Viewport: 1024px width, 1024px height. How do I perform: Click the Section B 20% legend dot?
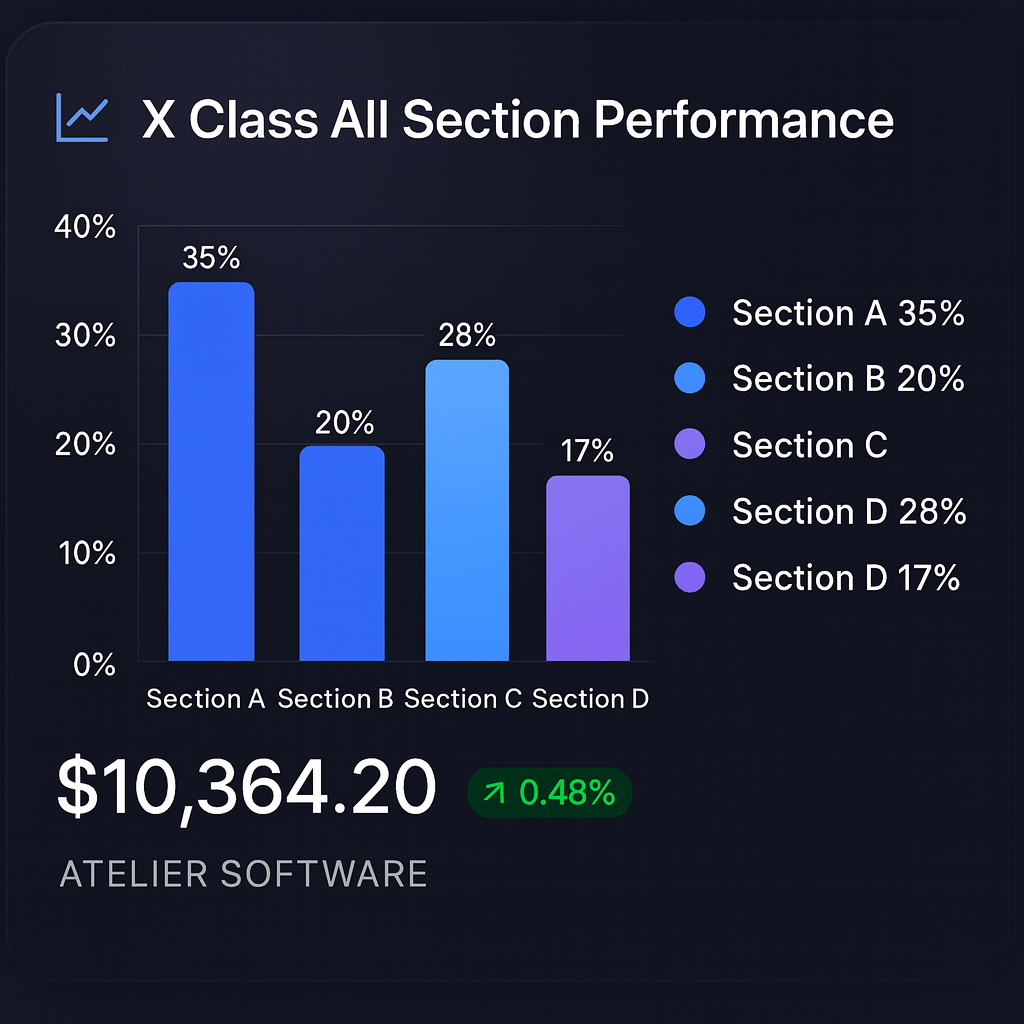(x=690, y=378)
